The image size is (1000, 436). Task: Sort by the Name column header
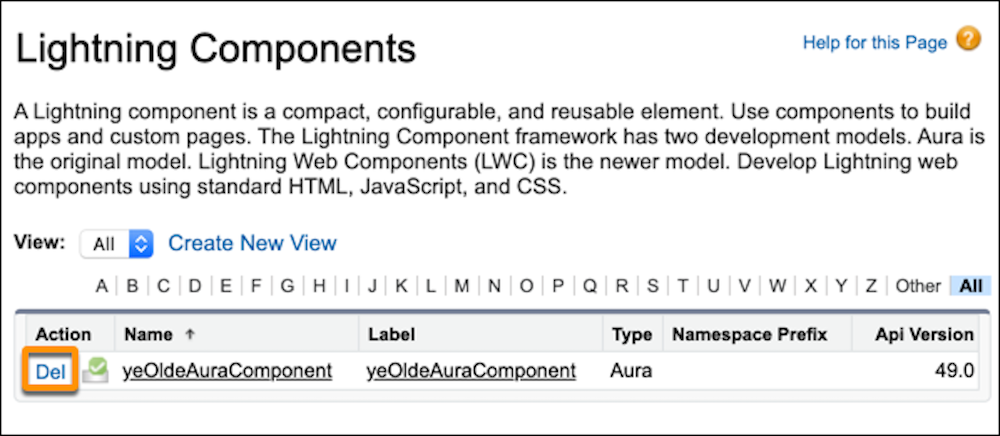[x=147, y=334]
